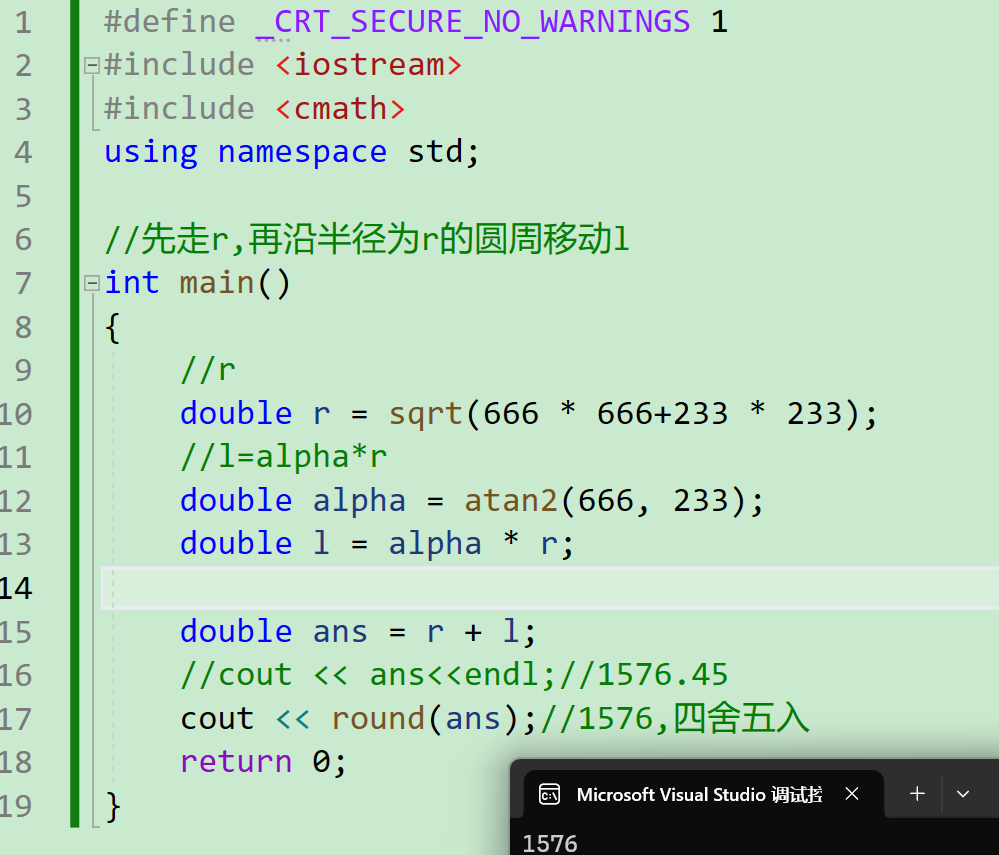Click line number 1 in the gutter
This screenshot has width=999, height=855.
point(23,23)
